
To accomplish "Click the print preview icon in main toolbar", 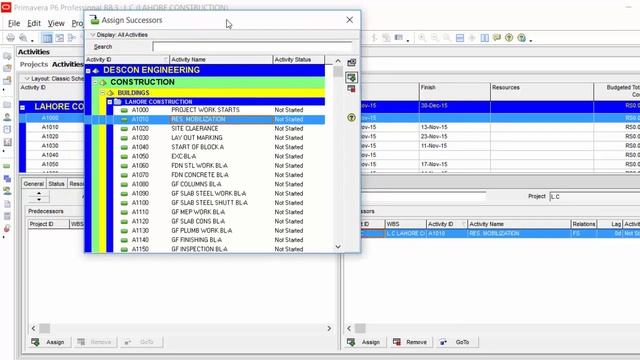I will tap(23, 38).
